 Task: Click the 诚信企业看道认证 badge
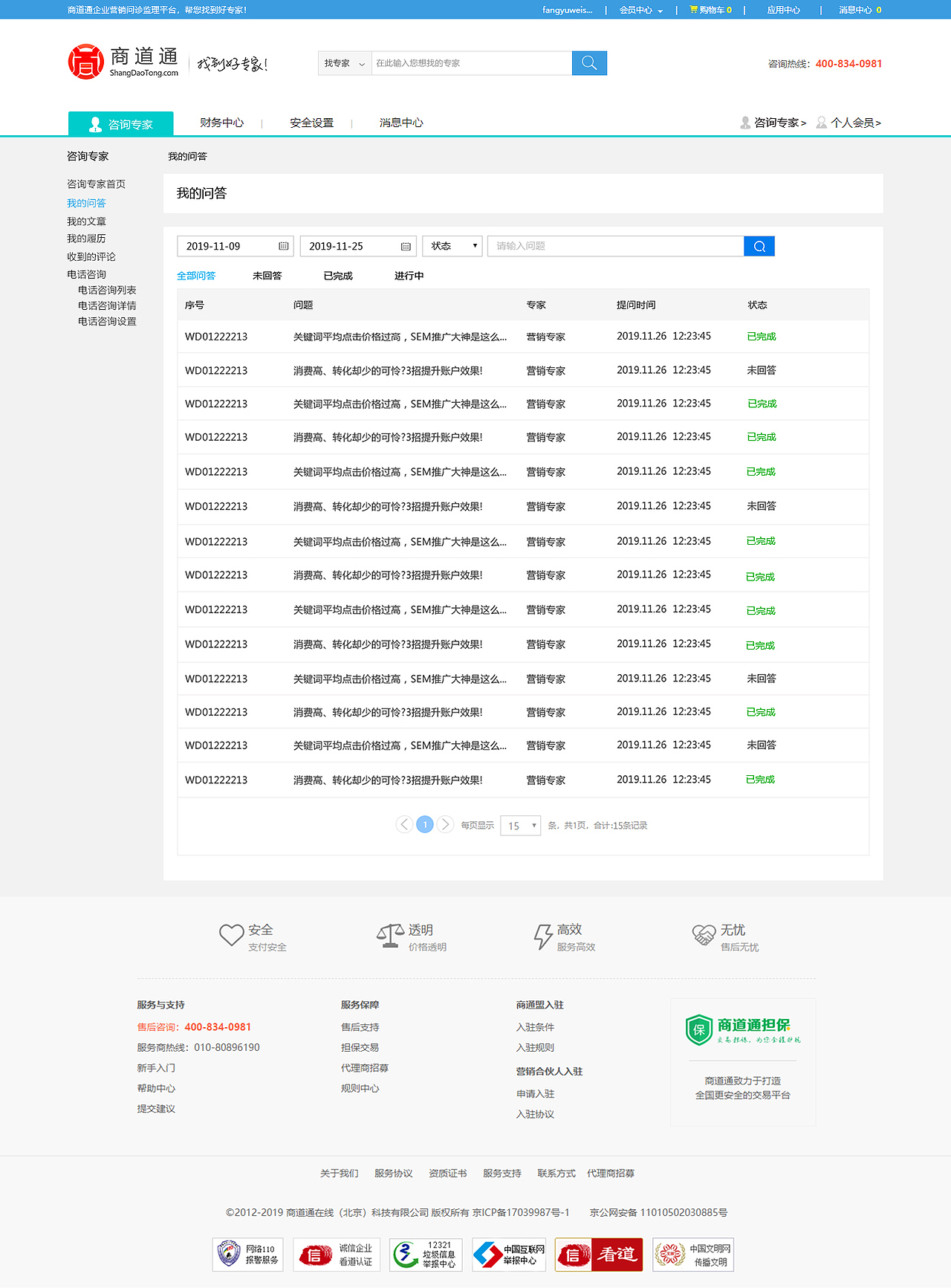coord(337,1255)
